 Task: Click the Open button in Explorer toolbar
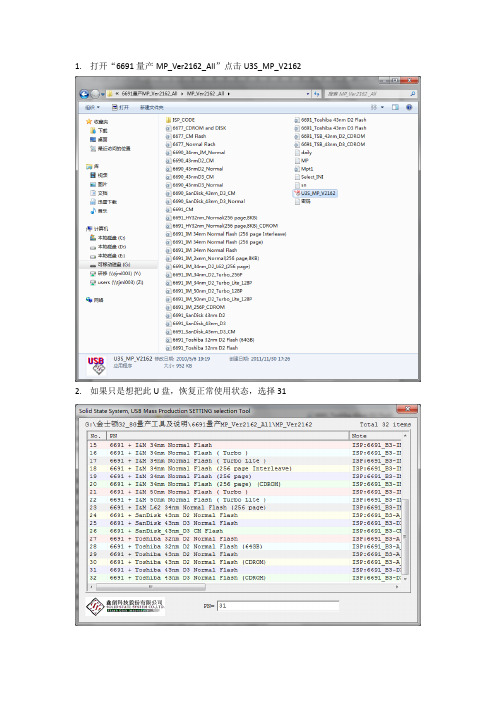point(120,107)
